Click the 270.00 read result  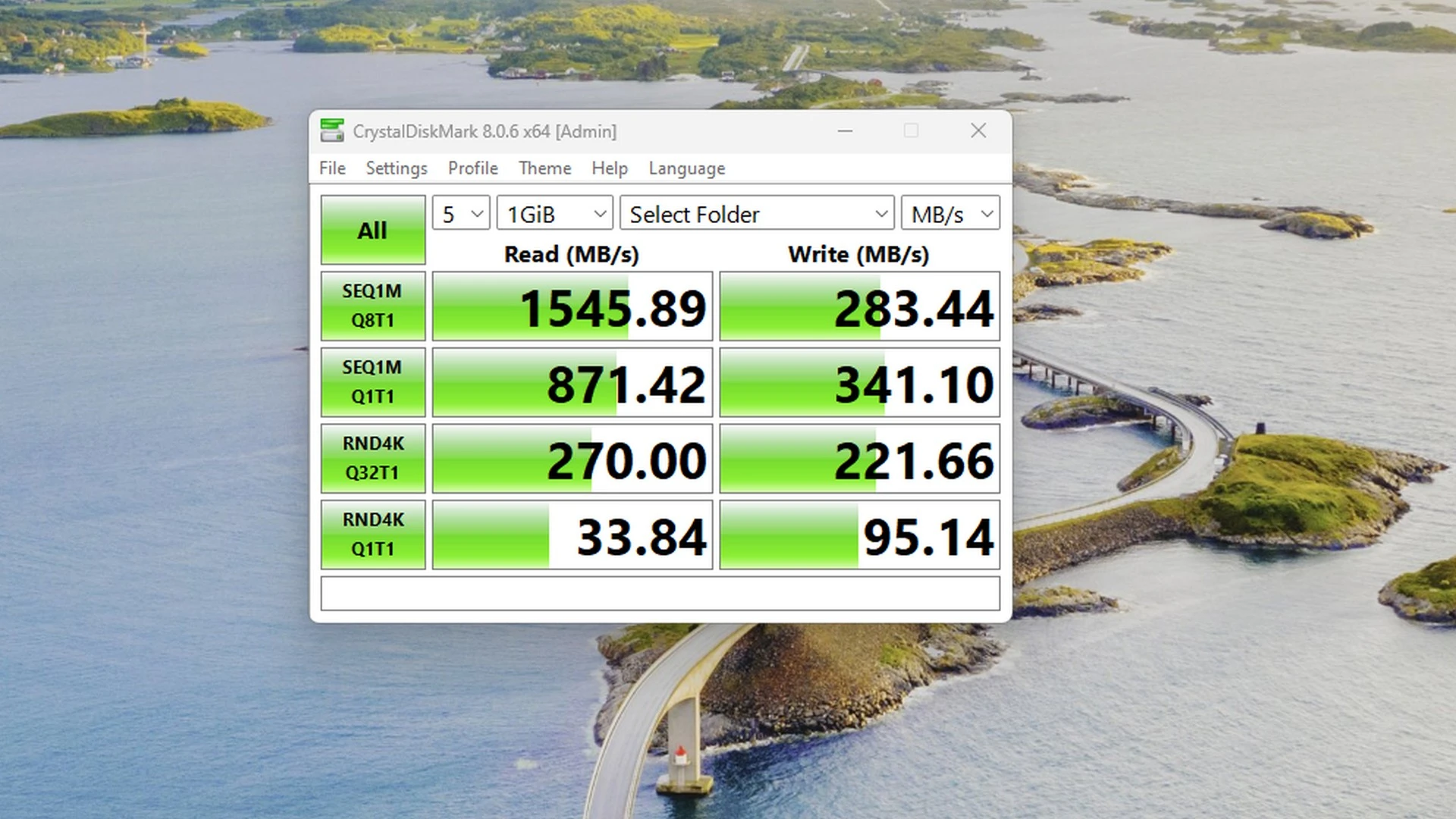click(573, 458)
